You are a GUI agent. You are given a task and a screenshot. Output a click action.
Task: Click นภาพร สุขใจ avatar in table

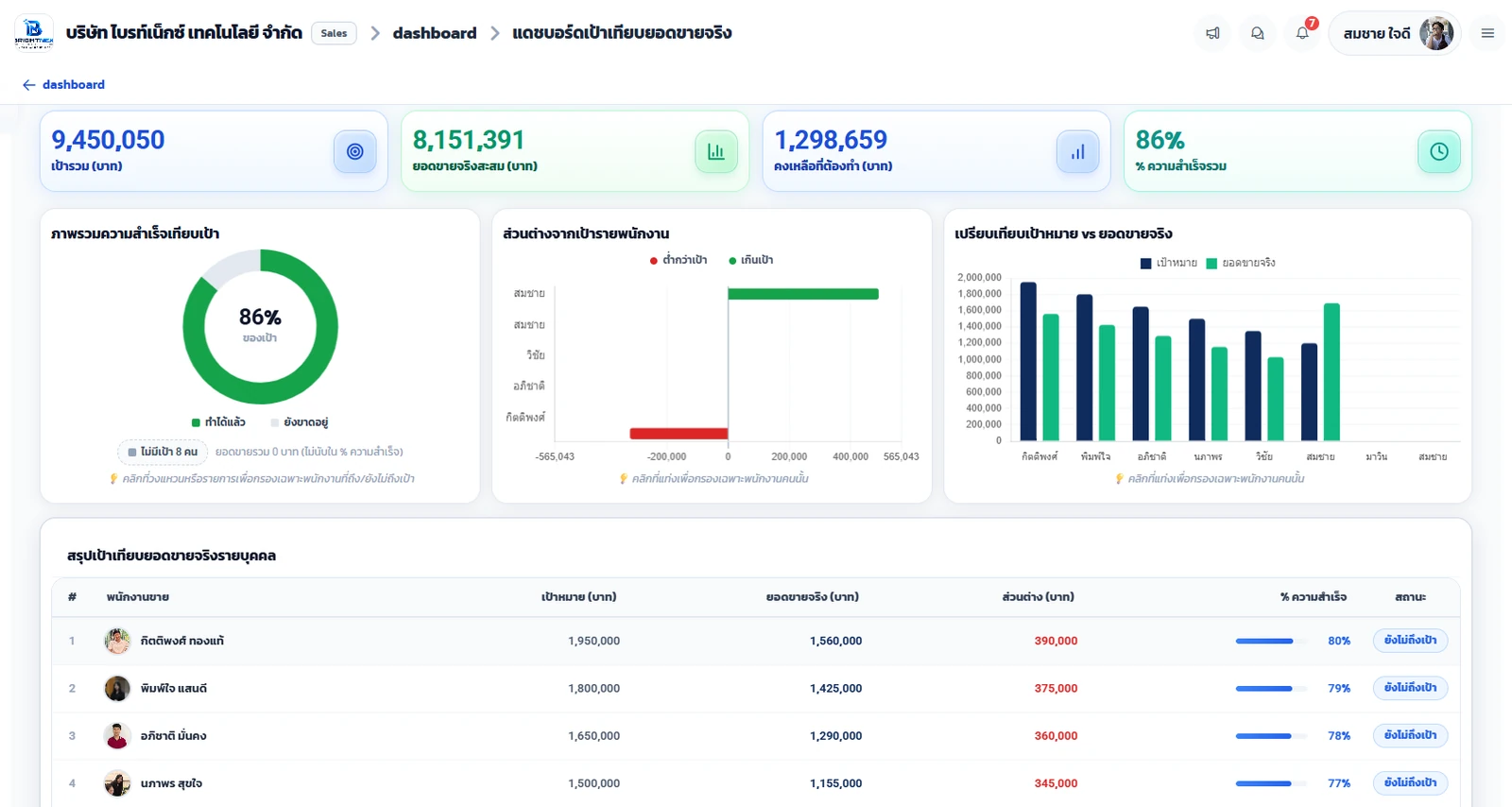117,782
